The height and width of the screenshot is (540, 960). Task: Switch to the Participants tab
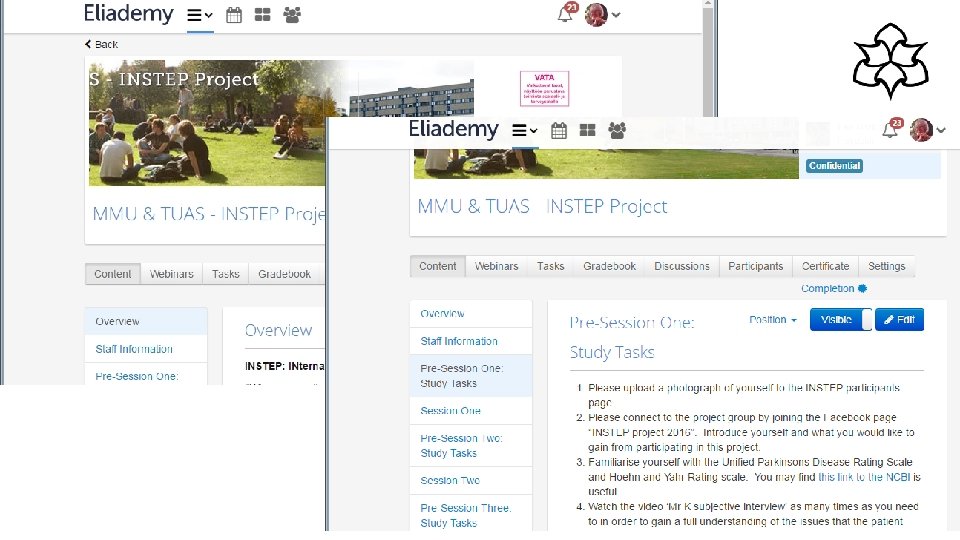pos(756,266)
